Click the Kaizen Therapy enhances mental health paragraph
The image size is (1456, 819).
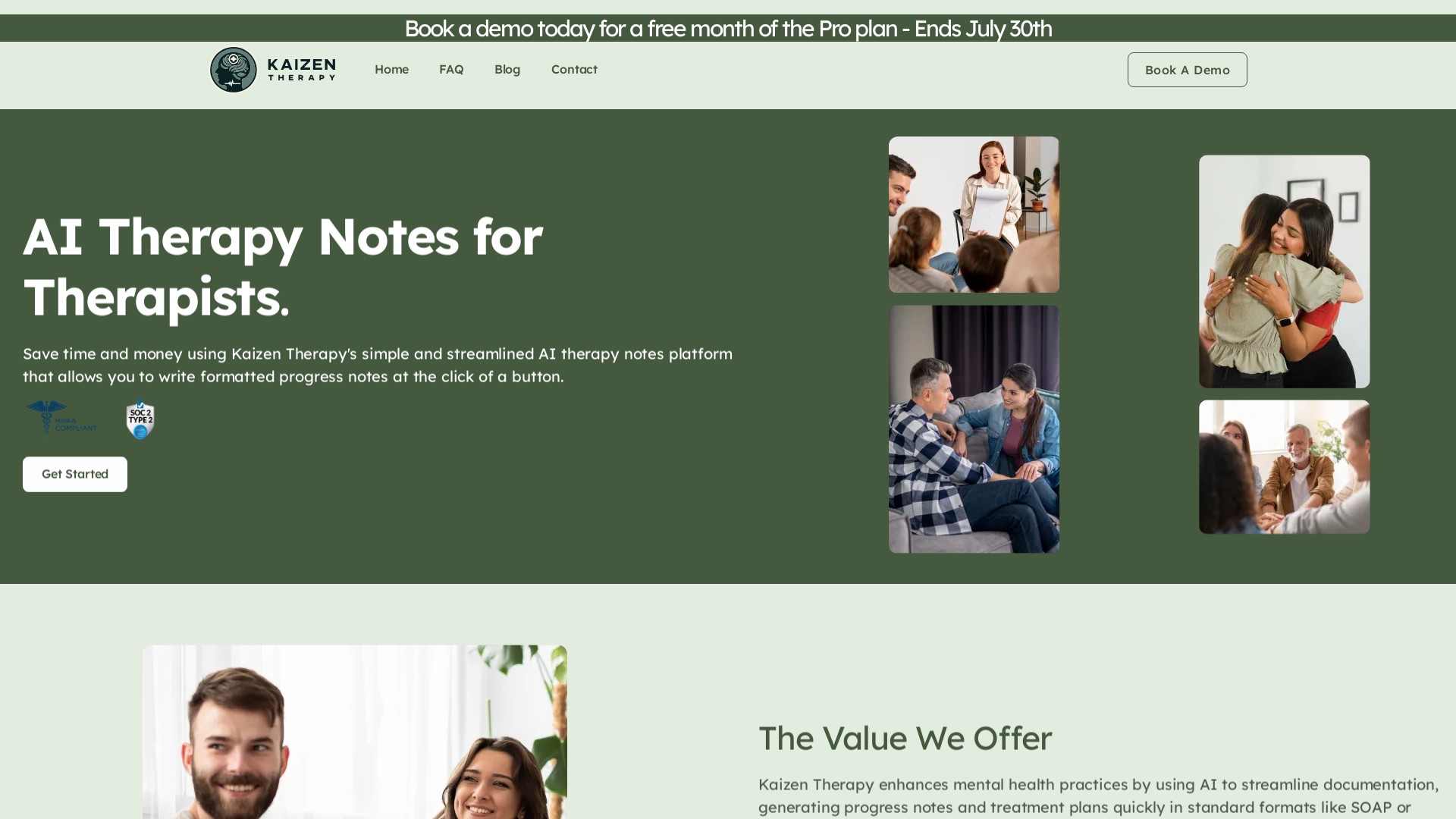1099,795
